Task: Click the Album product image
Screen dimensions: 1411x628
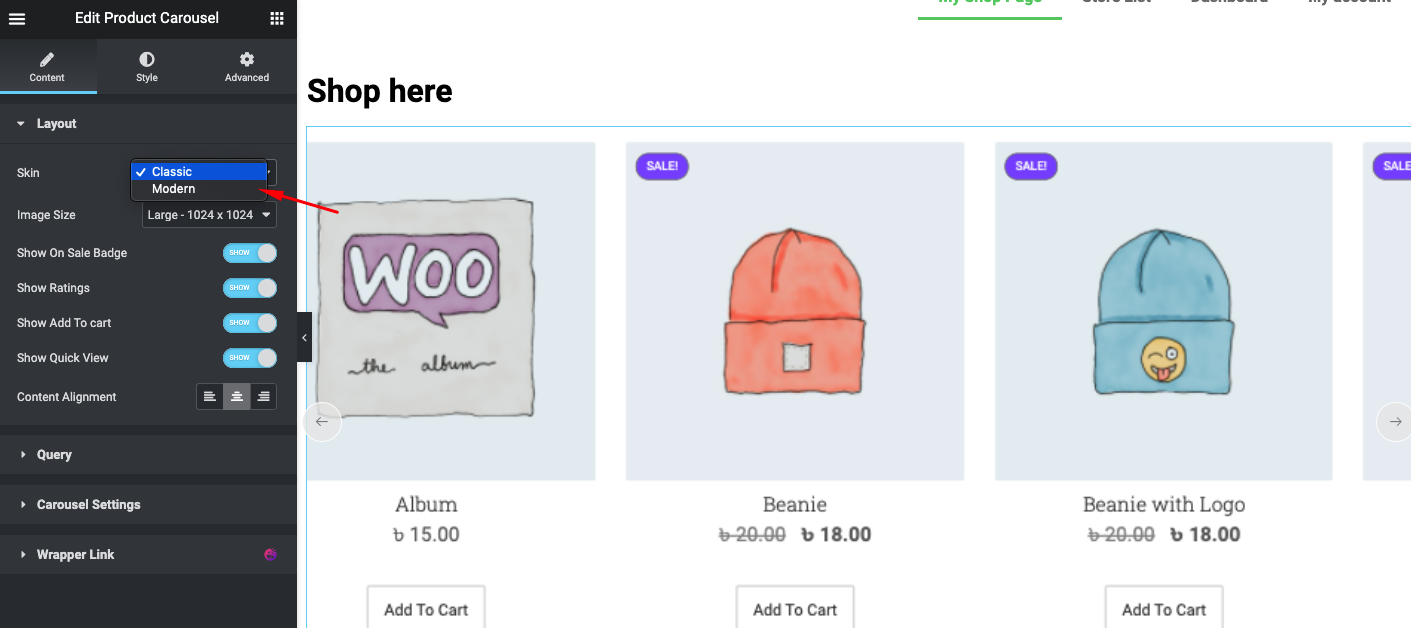Action: pyautogui.click(x=427, y=310)
